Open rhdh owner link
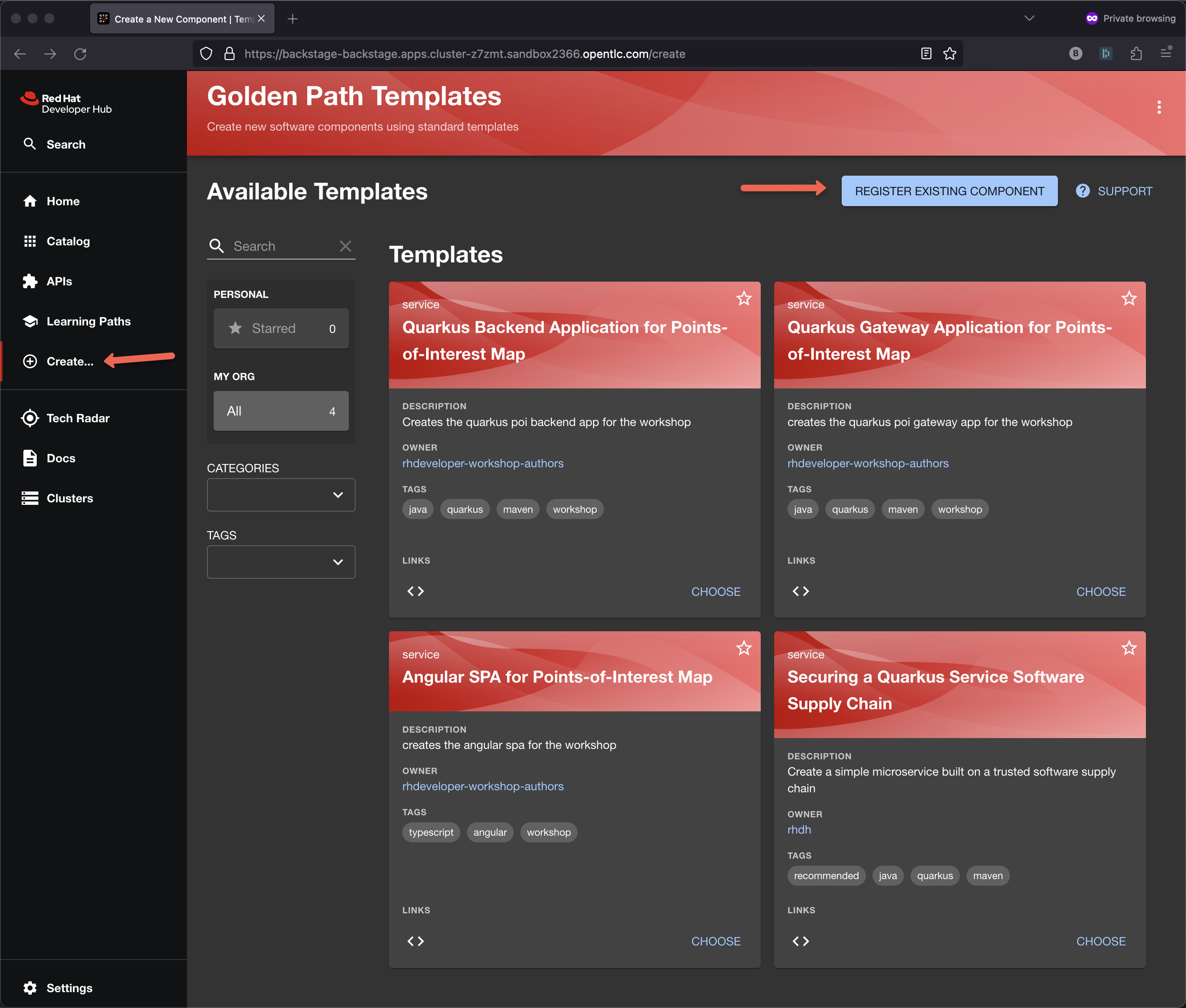This screenshot has height=1008, width=1186. (x=798, y=830)
